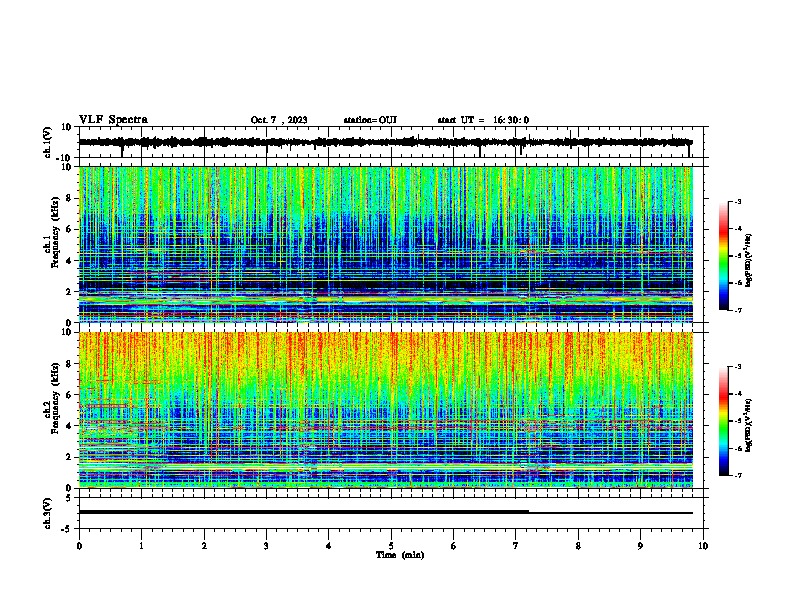
Task: Click time axis tick label "6"
Action: tap(454, 546)
